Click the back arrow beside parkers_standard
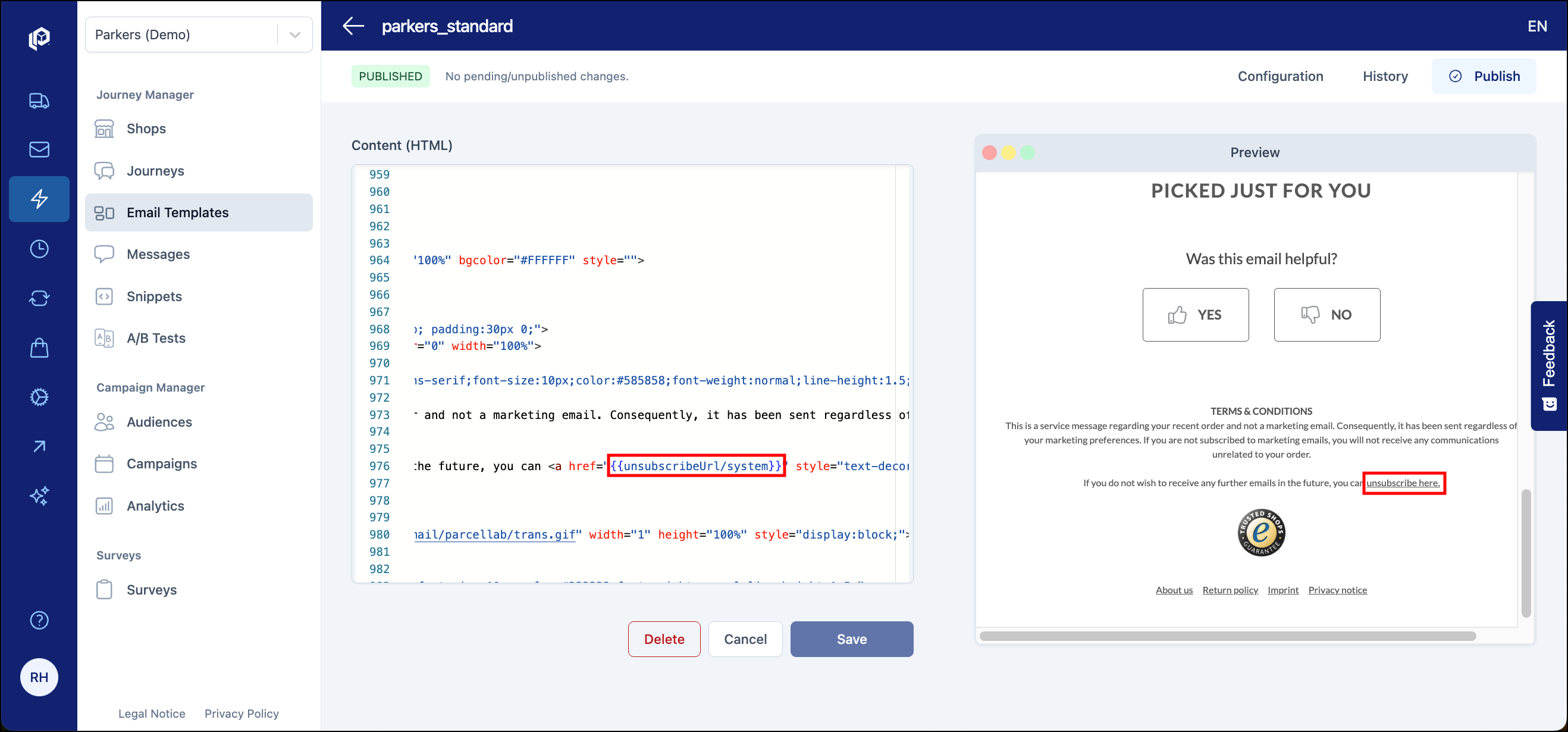1568x732 pixels. (x=353, y=26)
